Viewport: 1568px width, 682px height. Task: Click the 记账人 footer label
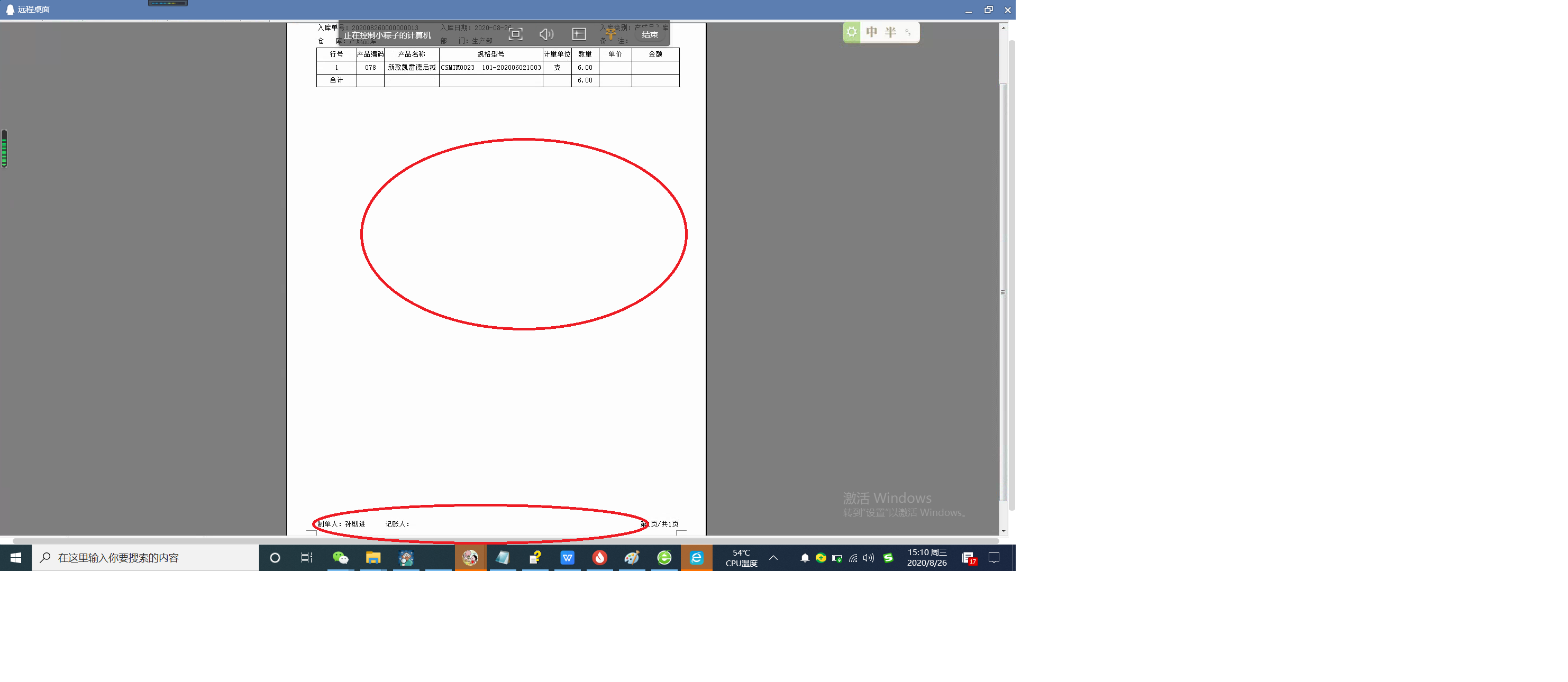pos(397,524)
